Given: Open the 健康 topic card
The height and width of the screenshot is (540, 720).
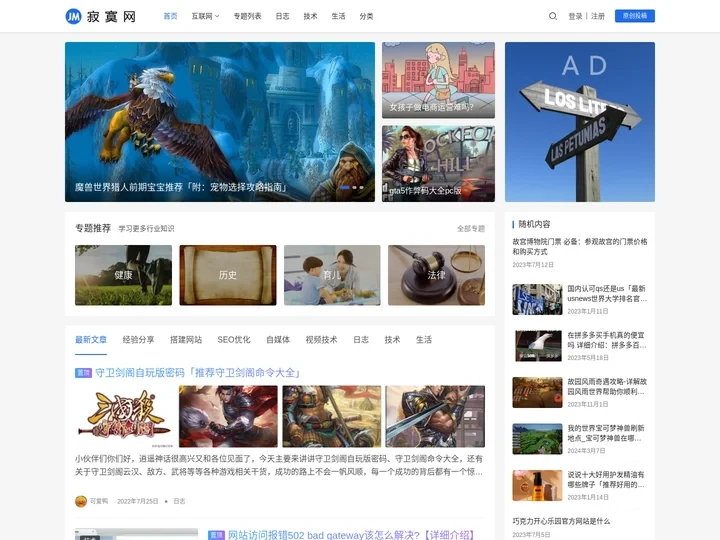Looking at the screenshot, I should click(124, 275).
